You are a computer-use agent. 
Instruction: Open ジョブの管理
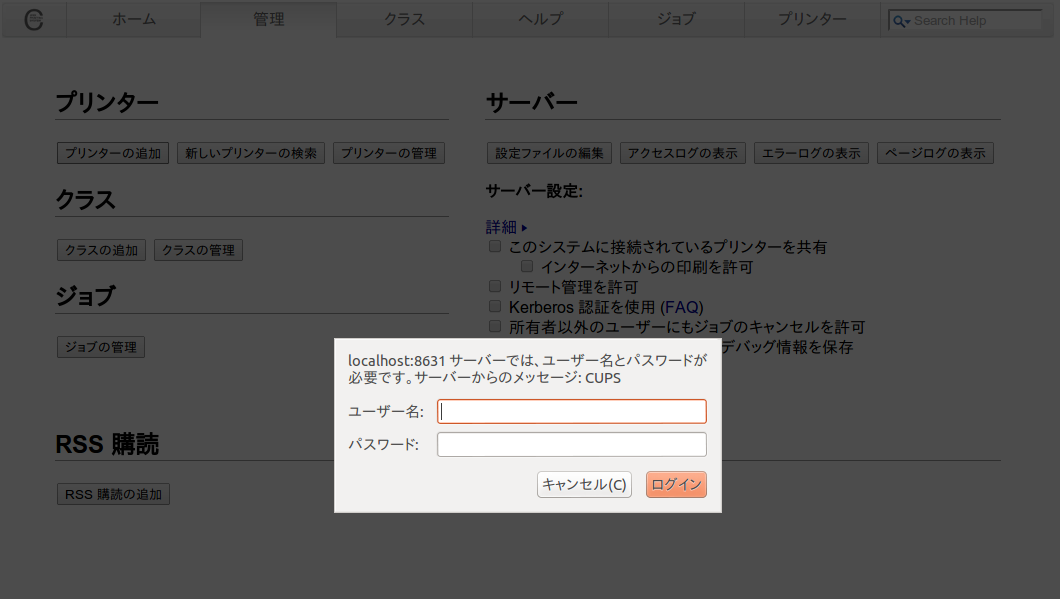click(100, 347)
